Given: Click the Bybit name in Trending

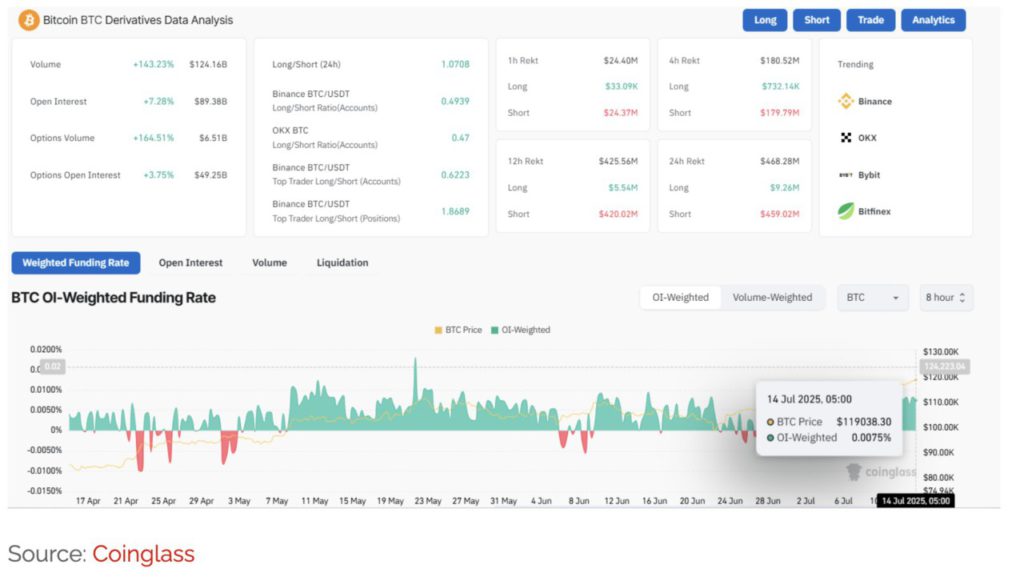Looking at the screenshot, I should 869,175.
